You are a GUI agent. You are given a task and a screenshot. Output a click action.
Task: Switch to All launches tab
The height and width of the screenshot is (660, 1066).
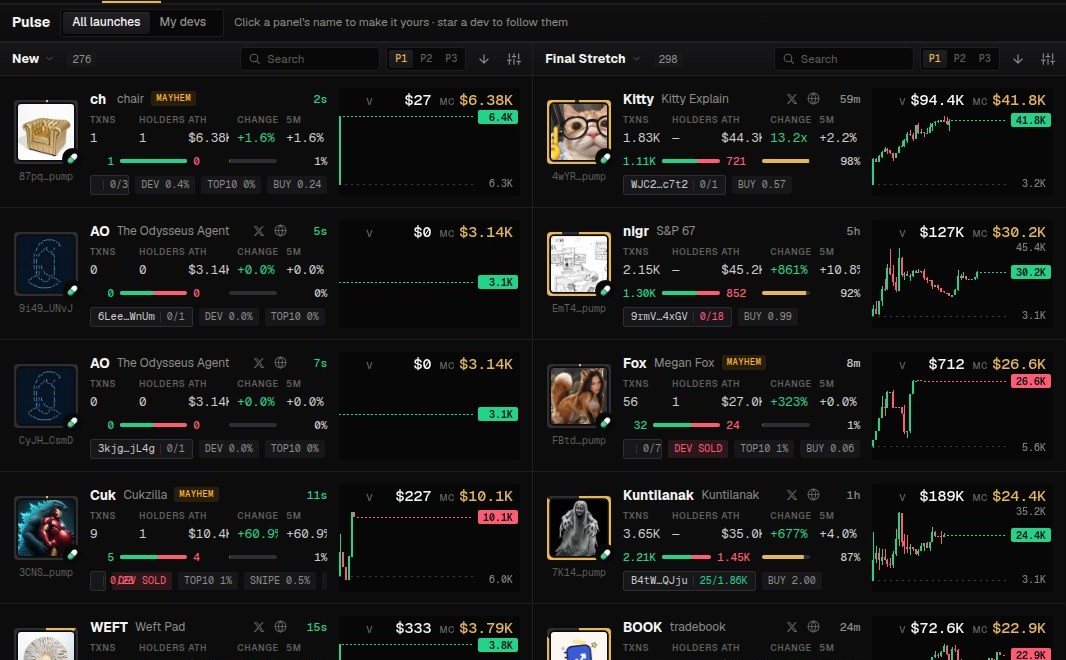[106, 22]
